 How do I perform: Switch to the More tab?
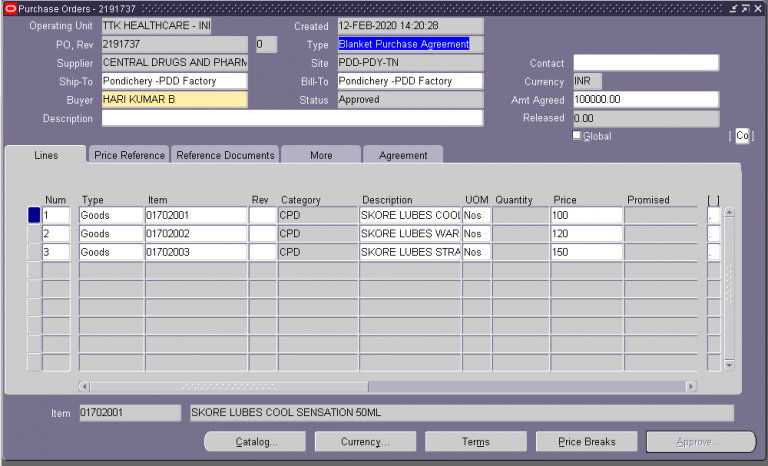click(321, 155)
